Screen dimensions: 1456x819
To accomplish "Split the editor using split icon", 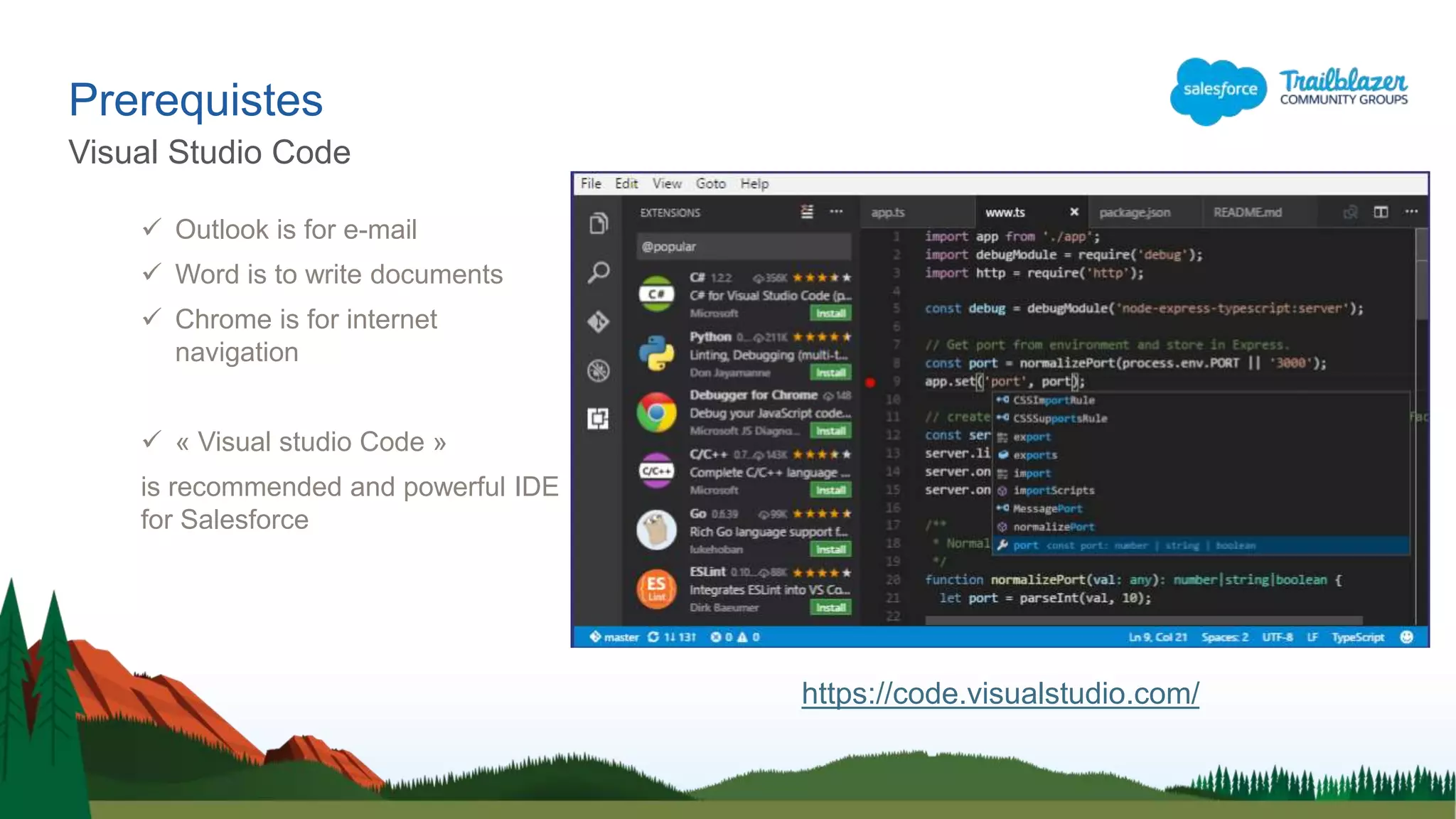I will [1381, 212].
